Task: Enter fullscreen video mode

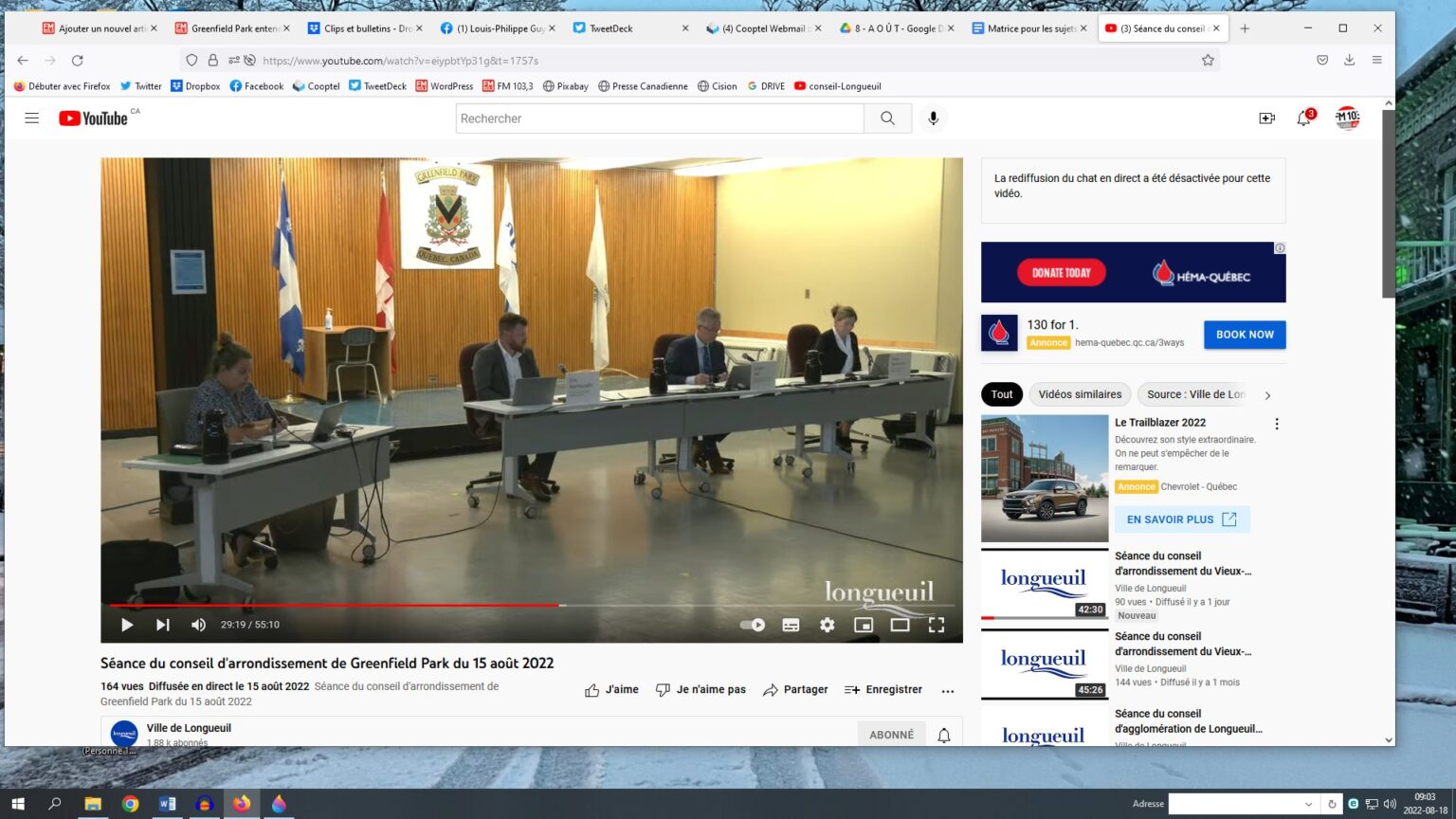Action: tap(937, 625)
